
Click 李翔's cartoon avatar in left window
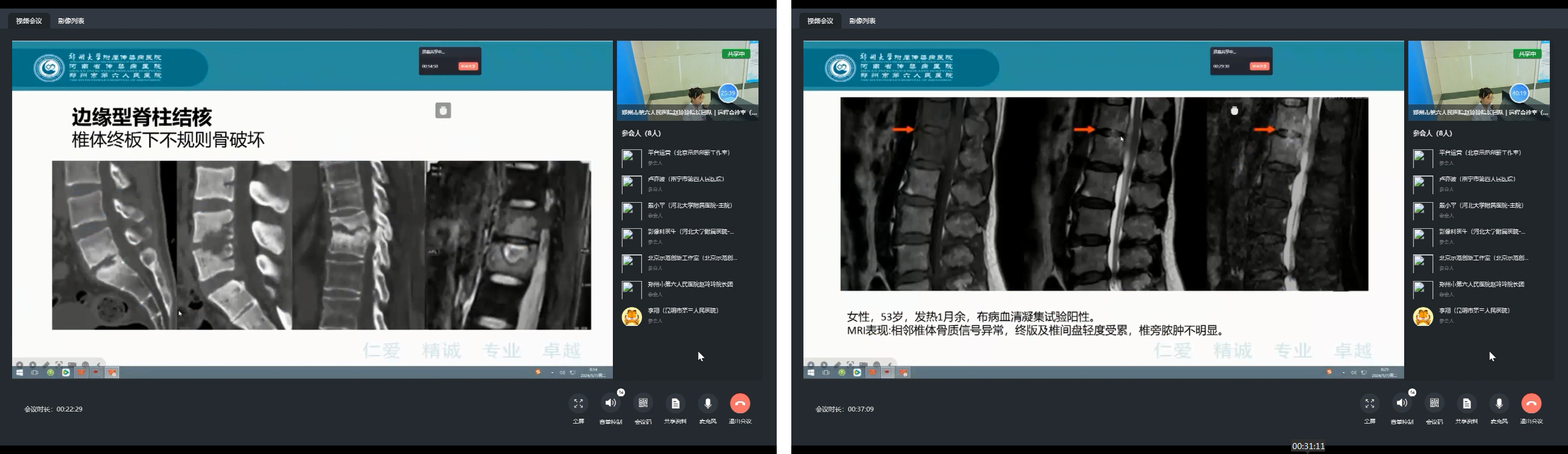tap(631, 316)
